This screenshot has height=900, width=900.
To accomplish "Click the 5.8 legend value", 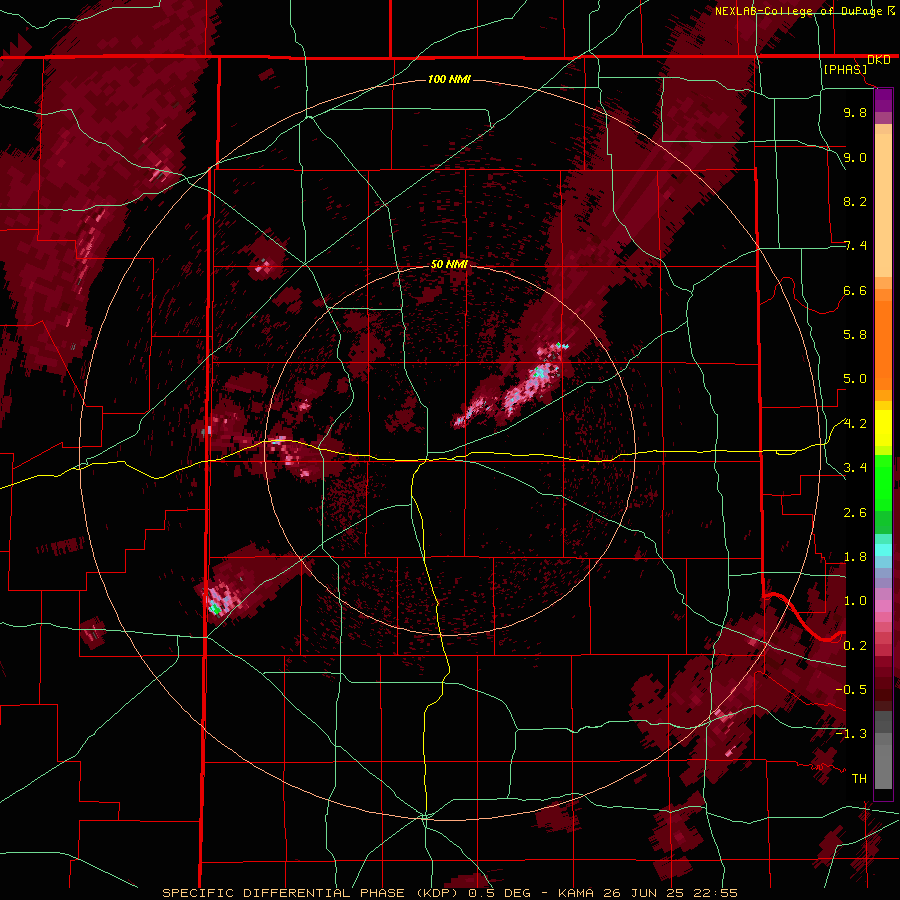I will [x=855, y=335].
